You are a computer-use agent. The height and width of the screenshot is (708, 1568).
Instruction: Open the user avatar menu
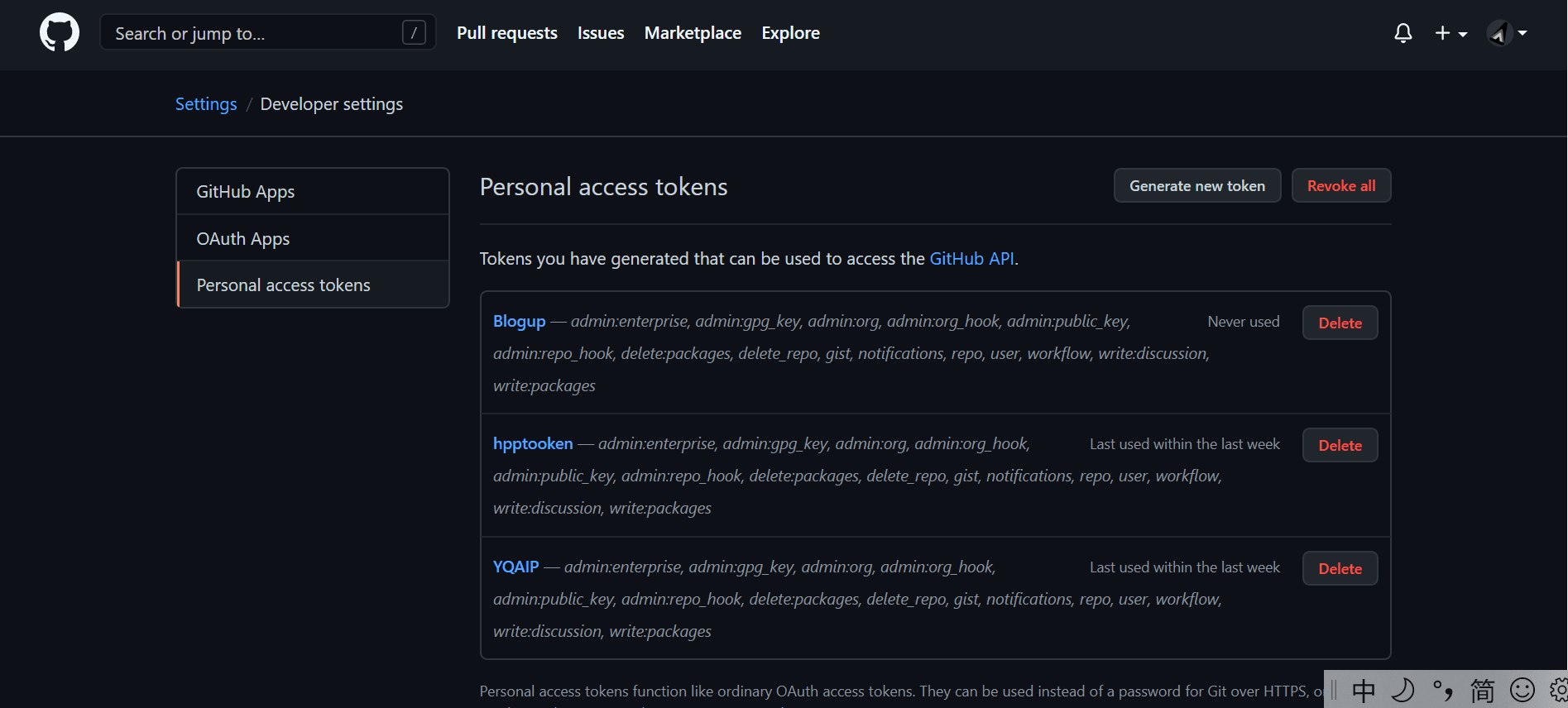coord(1507,33)
